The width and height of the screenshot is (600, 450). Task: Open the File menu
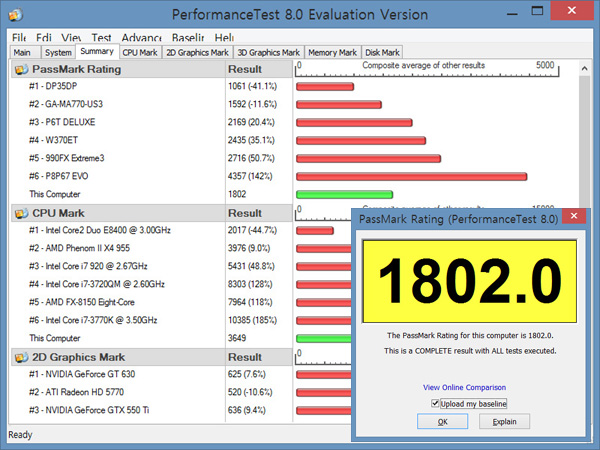coord(19,38)
